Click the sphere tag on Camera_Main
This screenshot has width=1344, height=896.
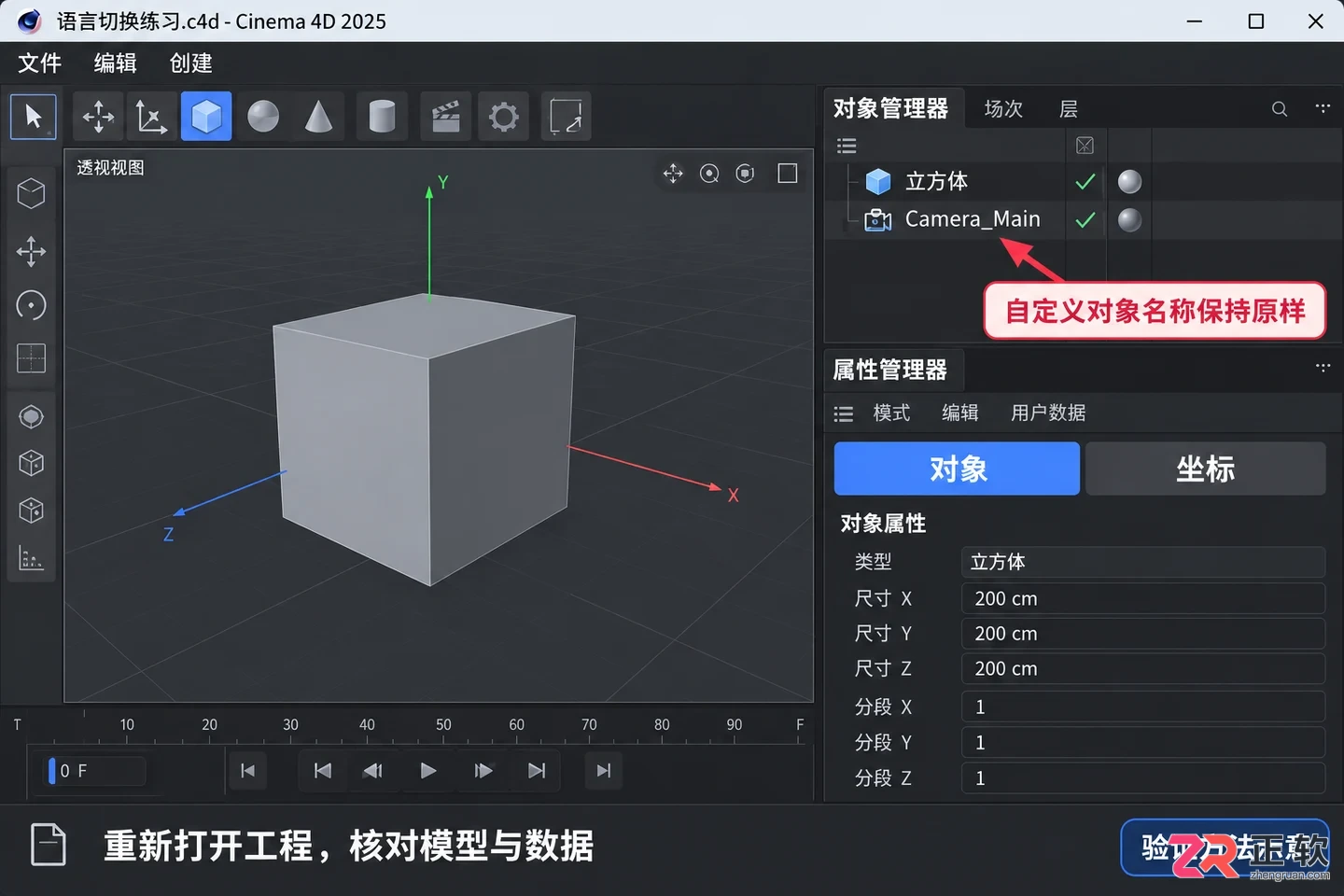click(1129, 220)
